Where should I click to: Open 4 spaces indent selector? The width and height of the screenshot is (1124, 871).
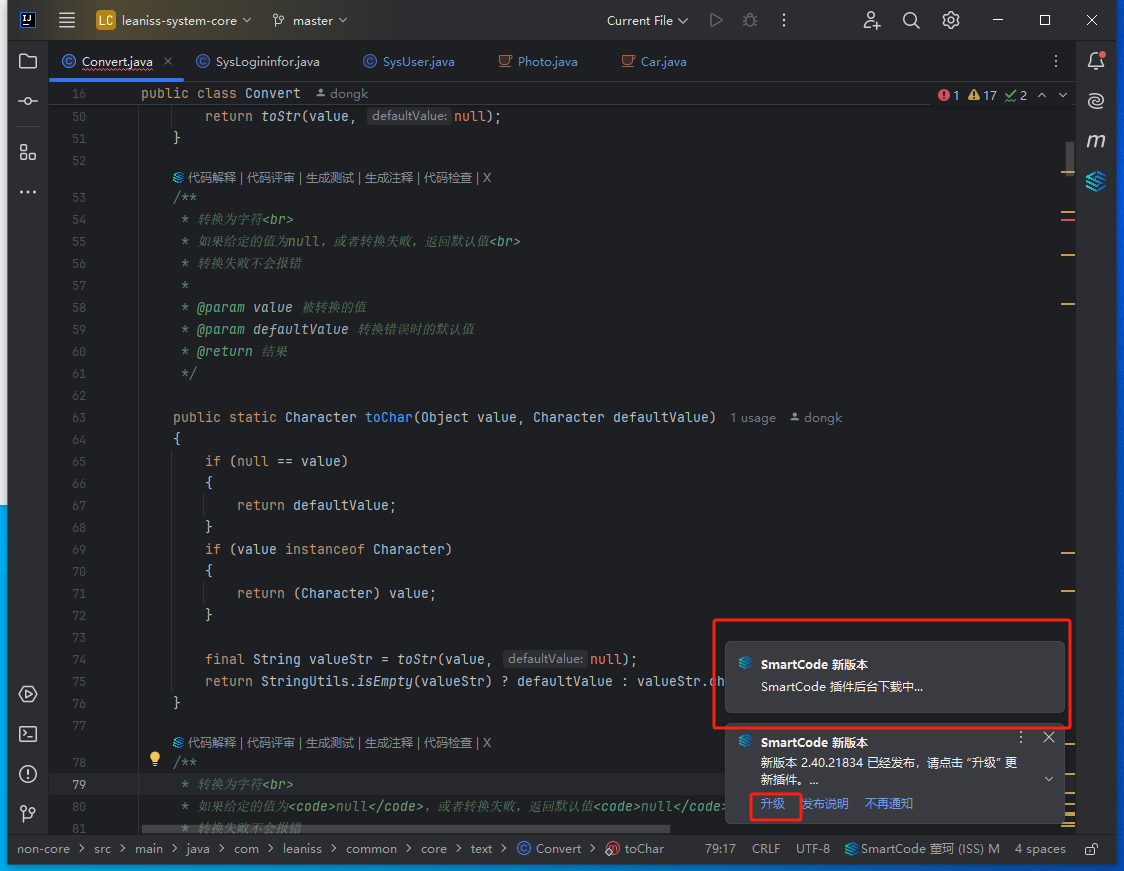click(x=1040, y=849)
